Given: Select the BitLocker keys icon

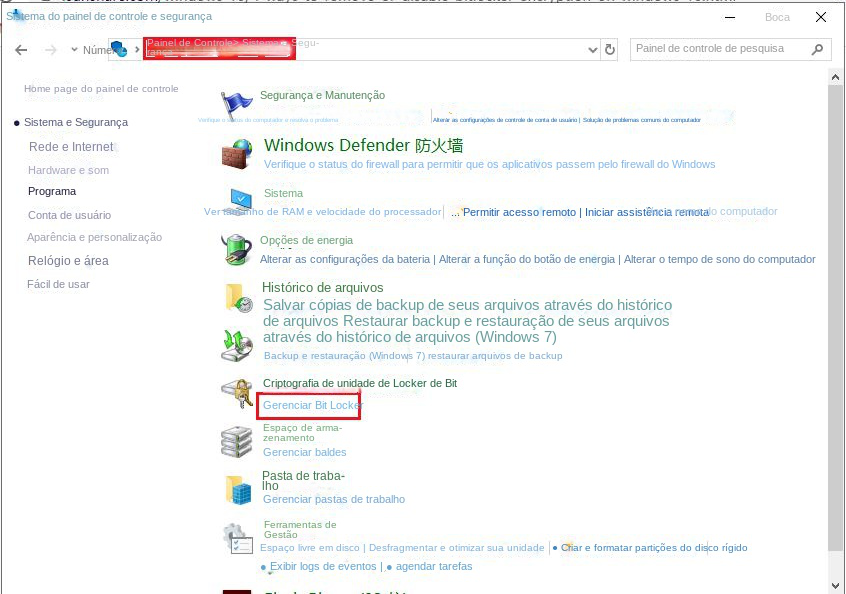Looking at the screenshot, I should (x=237, y=394).
